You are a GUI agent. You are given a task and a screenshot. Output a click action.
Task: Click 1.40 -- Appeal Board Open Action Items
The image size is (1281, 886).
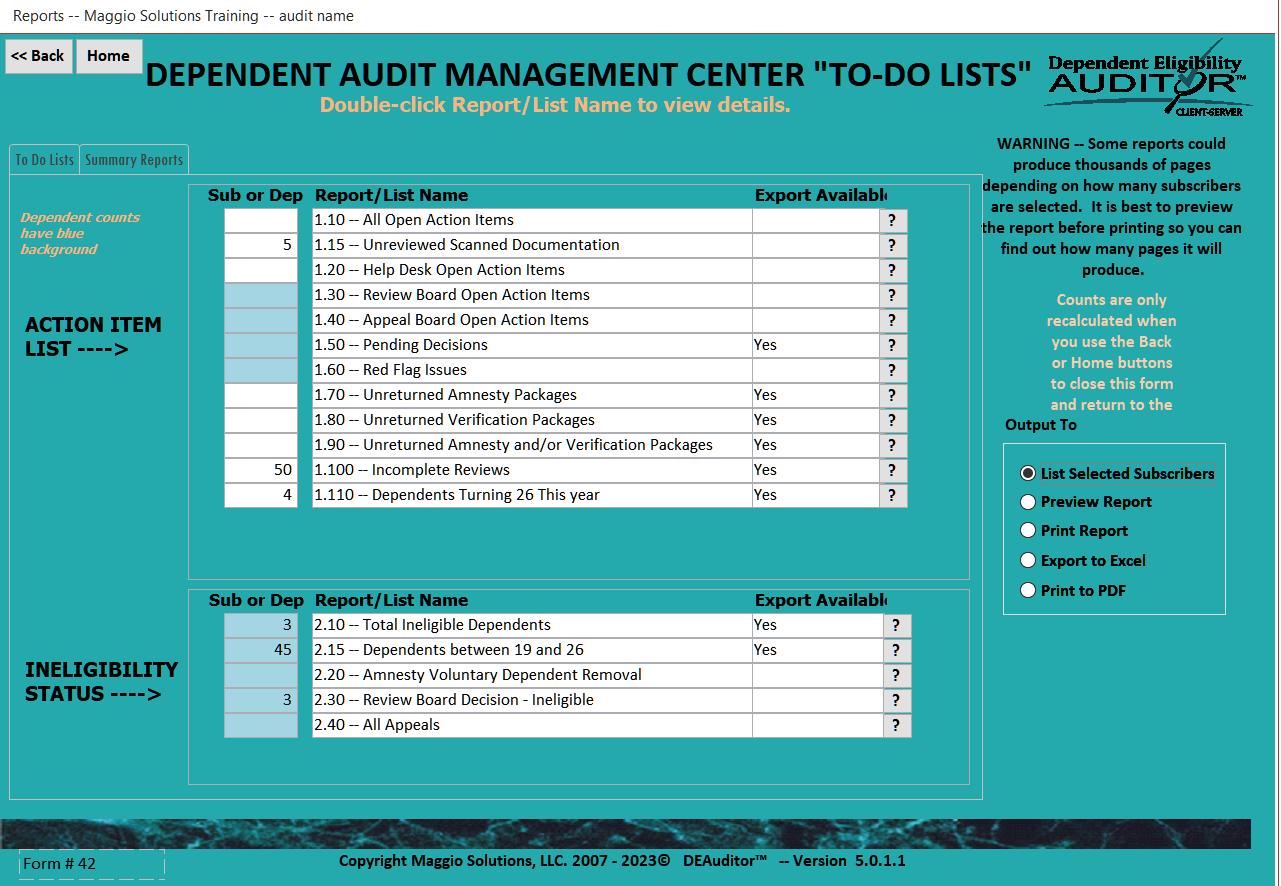pyautogui.click(x=532, y=320)
